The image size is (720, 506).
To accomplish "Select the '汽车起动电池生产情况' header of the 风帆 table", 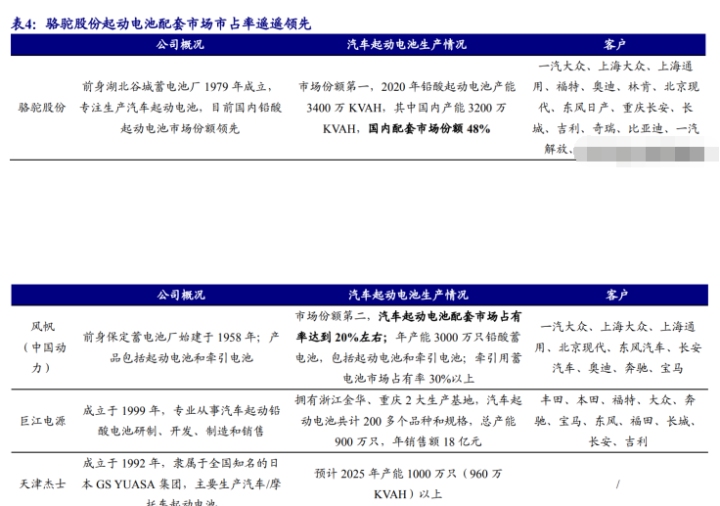I will [408, 295].
